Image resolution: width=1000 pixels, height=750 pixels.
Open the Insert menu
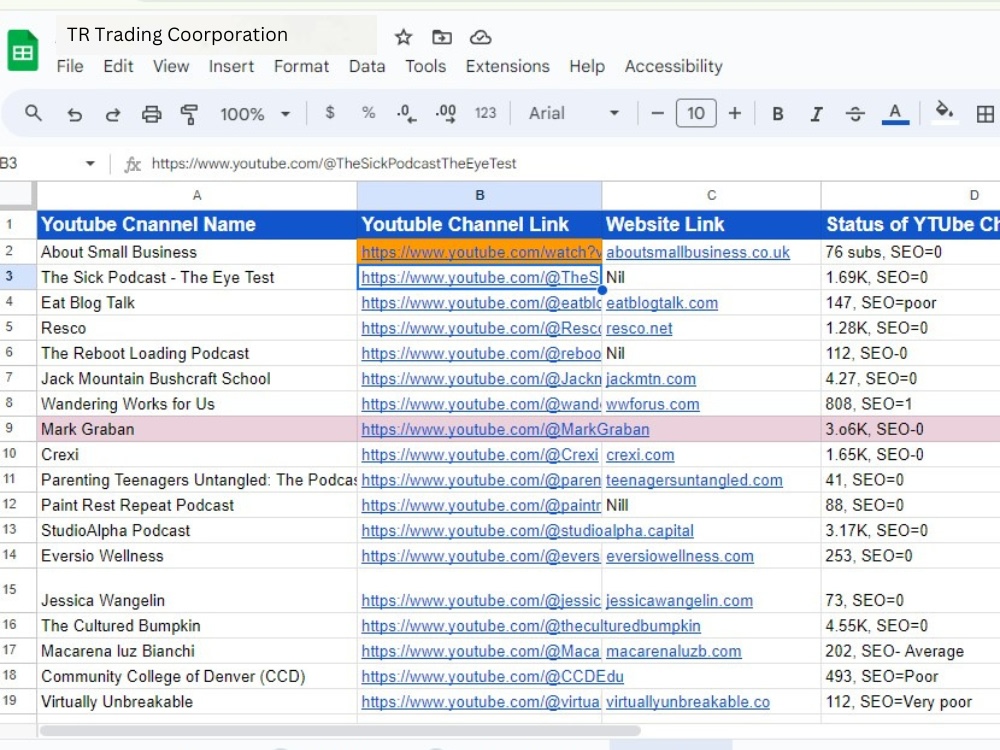coord(231,66)
